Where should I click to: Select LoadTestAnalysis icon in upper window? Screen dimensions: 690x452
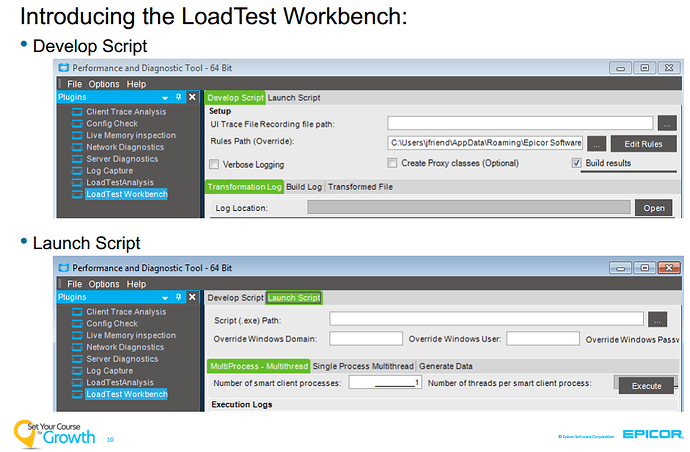[x=77, y=183]
